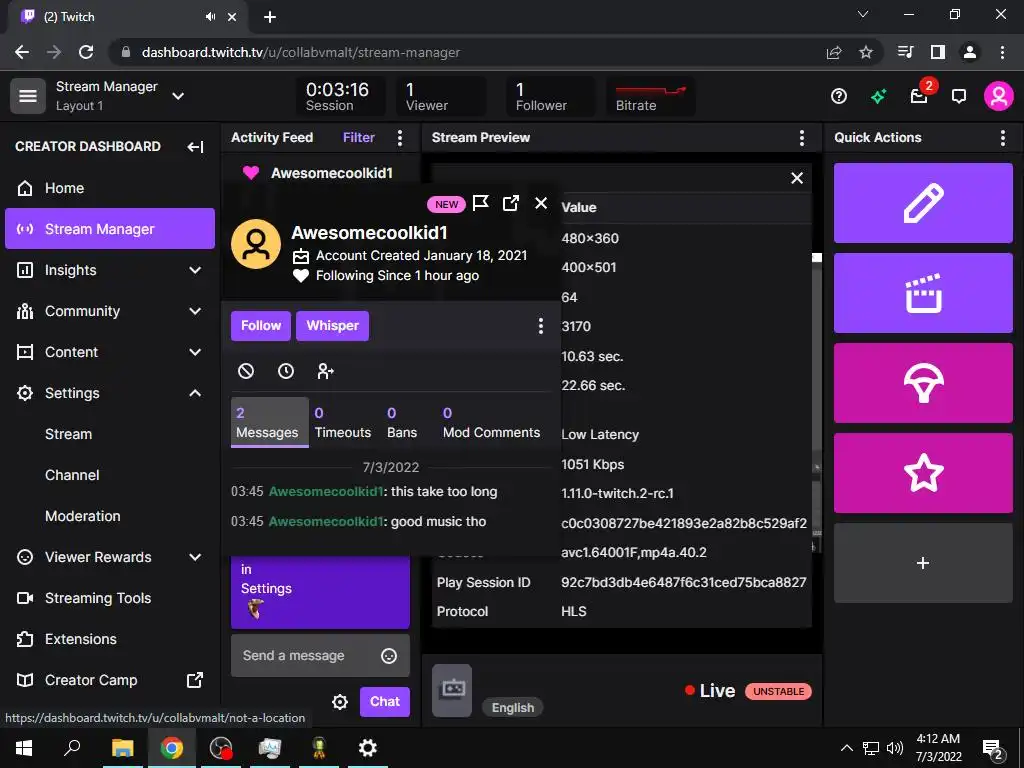Click the Send a message field
Image resolution: width=1024 pixels, height=768 pixels.
pos(320,656)
